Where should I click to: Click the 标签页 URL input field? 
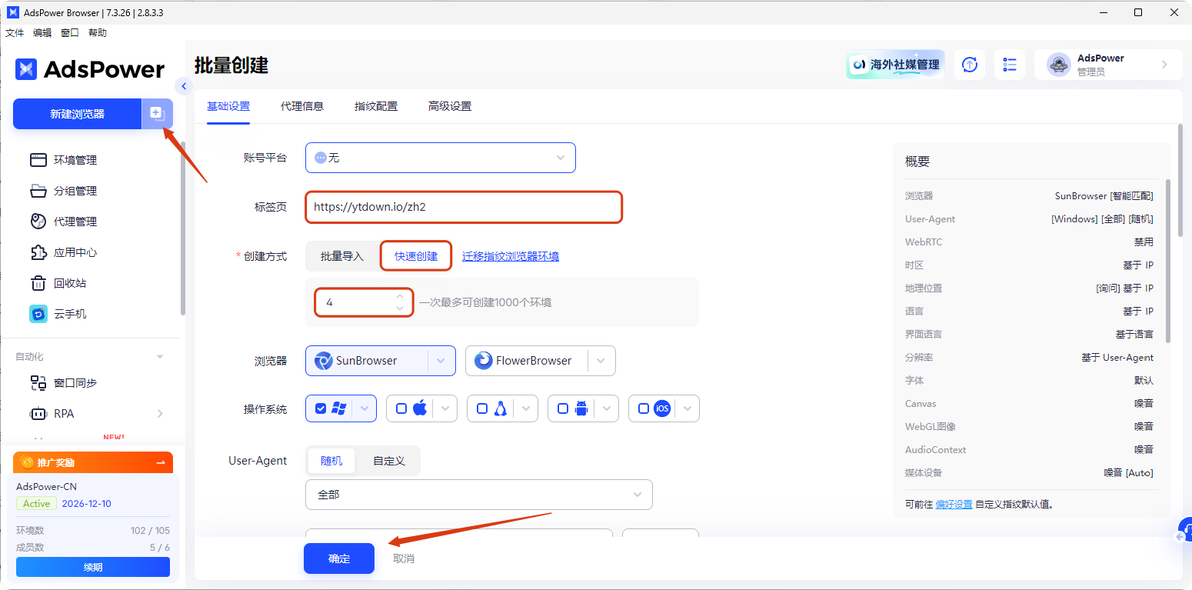point(464,206)
